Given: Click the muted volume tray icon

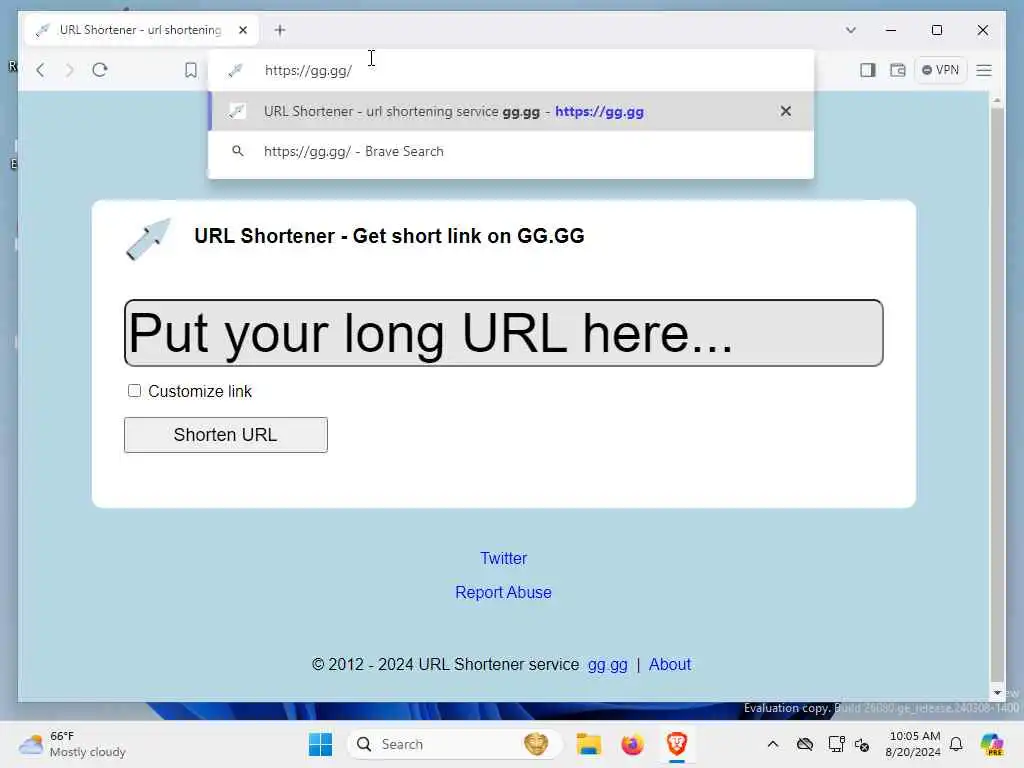Looking at the screenshot, I should pyautogui.click(x=862, y=744).
